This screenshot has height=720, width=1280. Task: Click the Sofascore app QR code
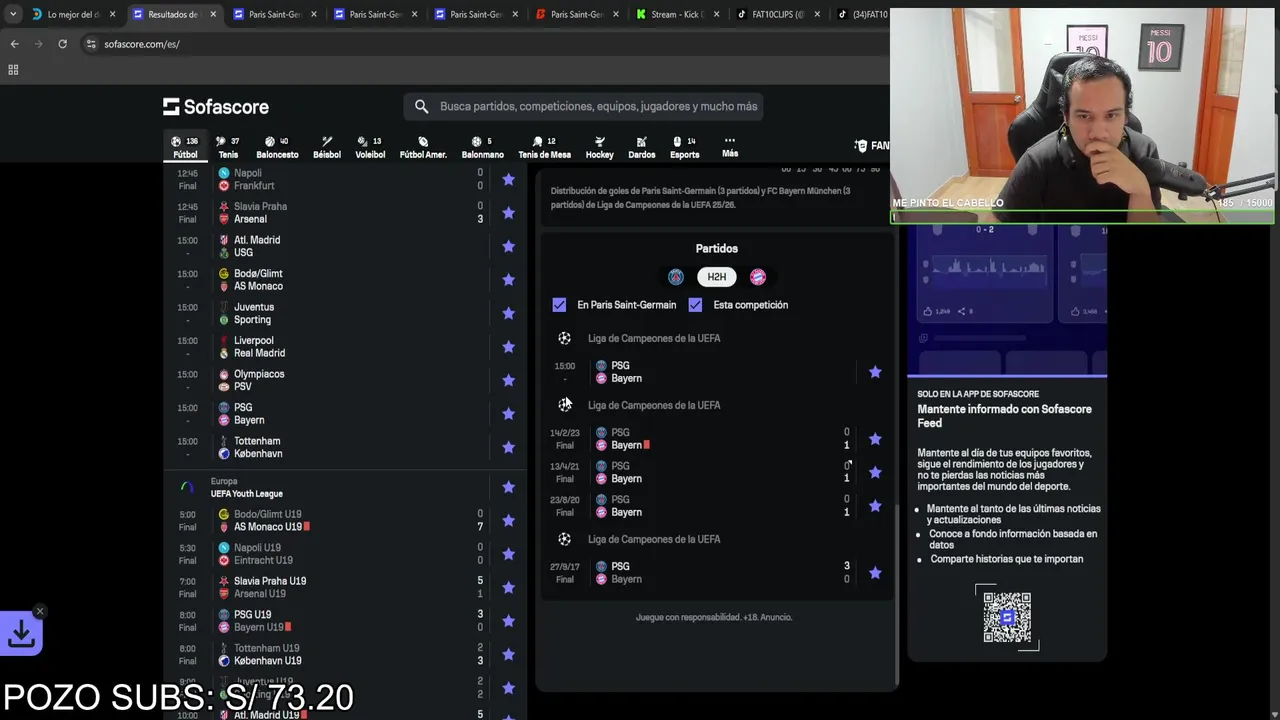(1007, 617)
